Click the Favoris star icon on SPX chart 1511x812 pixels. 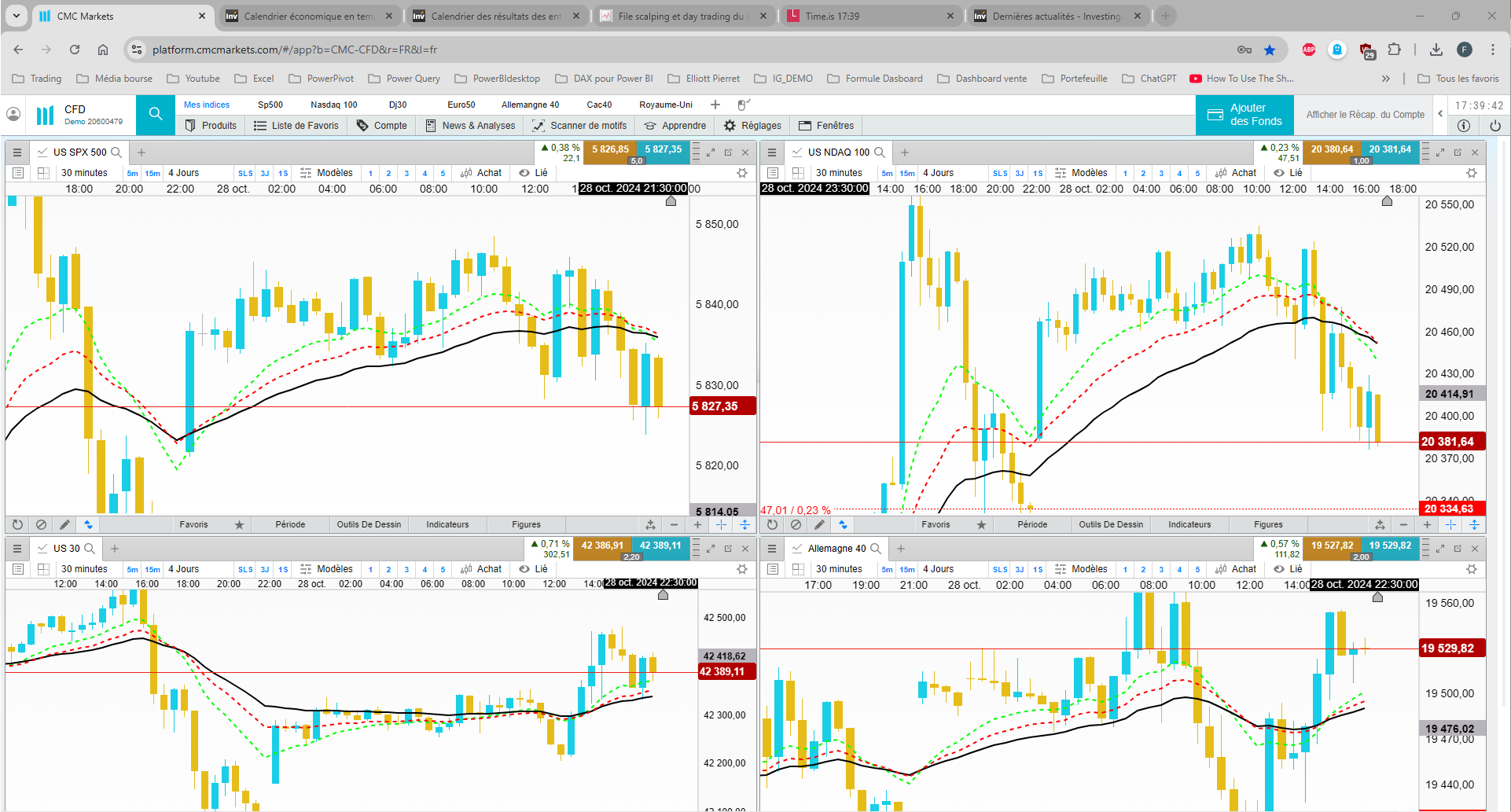[x=239, y=524]
